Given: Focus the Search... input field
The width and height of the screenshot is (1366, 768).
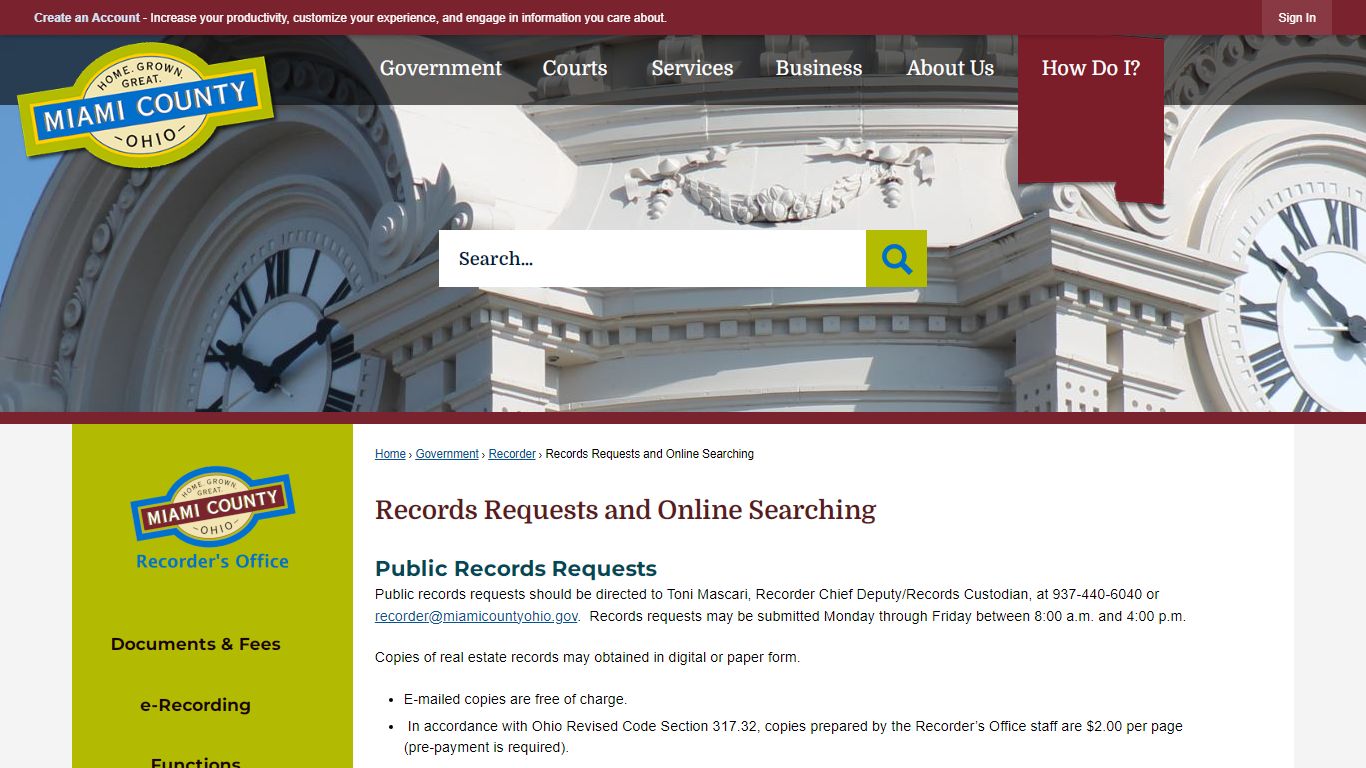Looking at the screenshot, I should [x=652, y=259].
